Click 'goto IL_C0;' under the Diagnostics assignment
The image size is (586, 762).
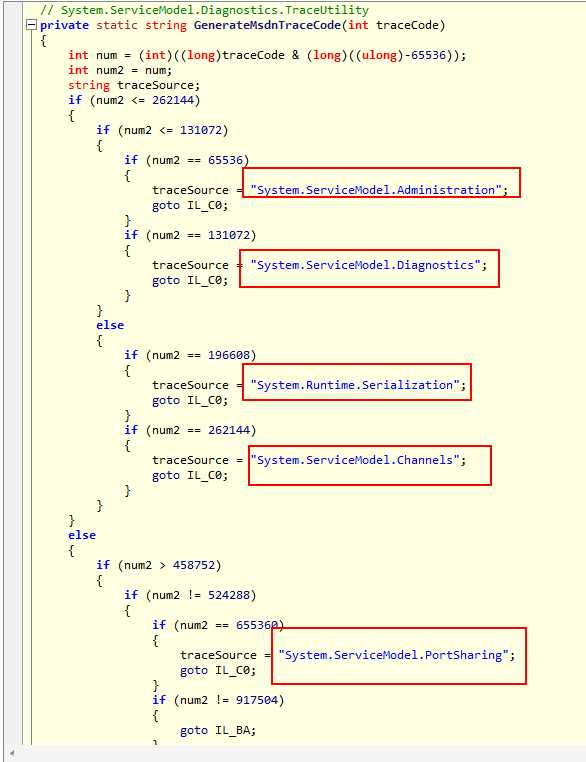(190, 280)
